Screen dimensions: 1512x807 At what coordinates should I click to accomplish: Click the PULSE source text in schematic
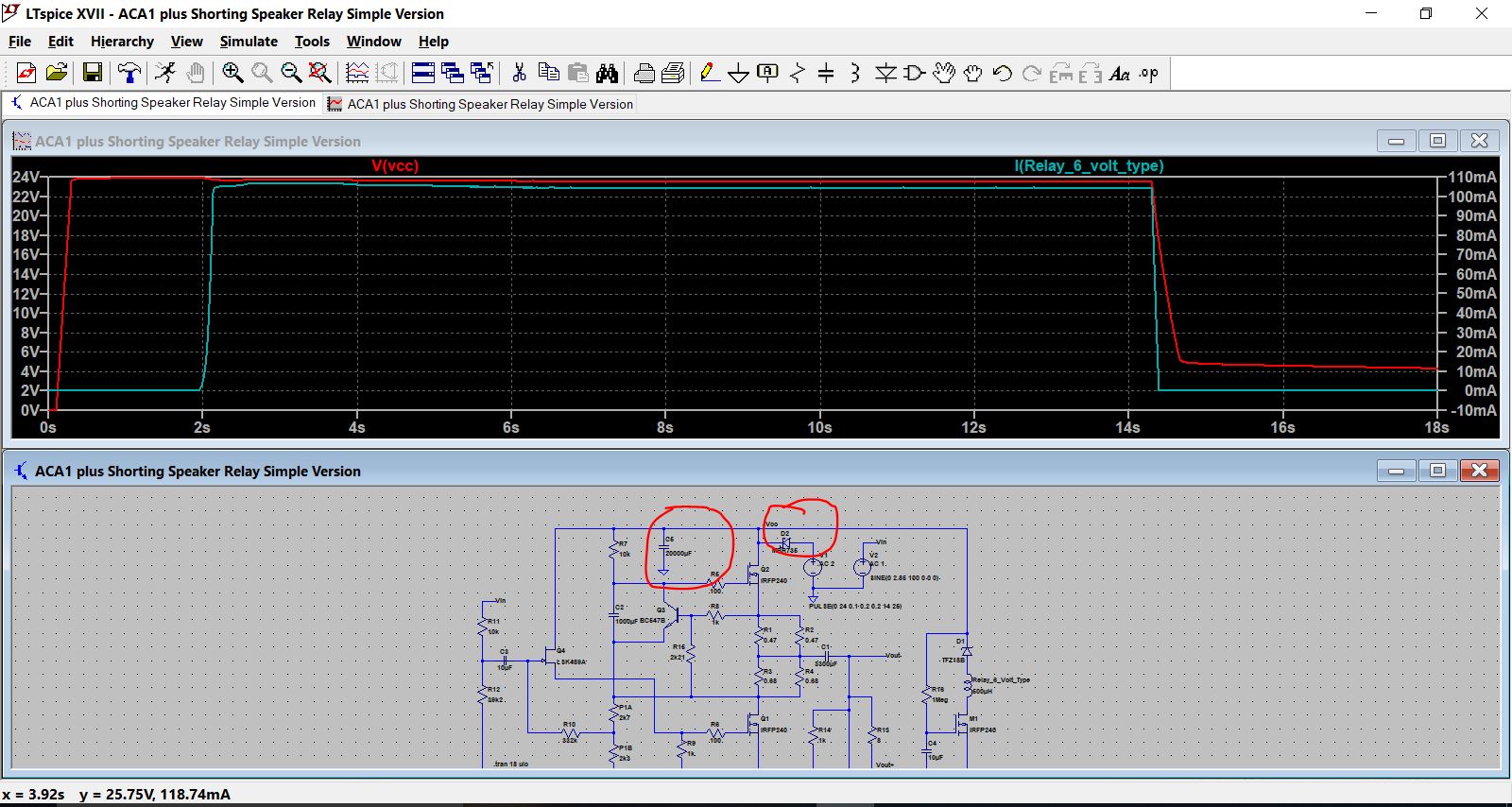pos(855,607)
